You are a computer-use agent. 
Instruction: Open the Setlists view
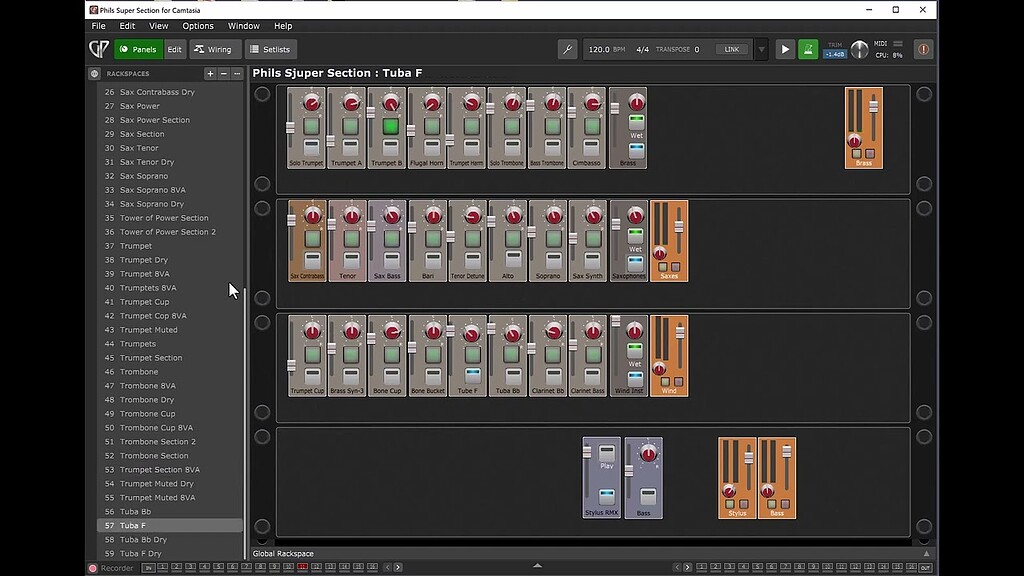[270, 49]
